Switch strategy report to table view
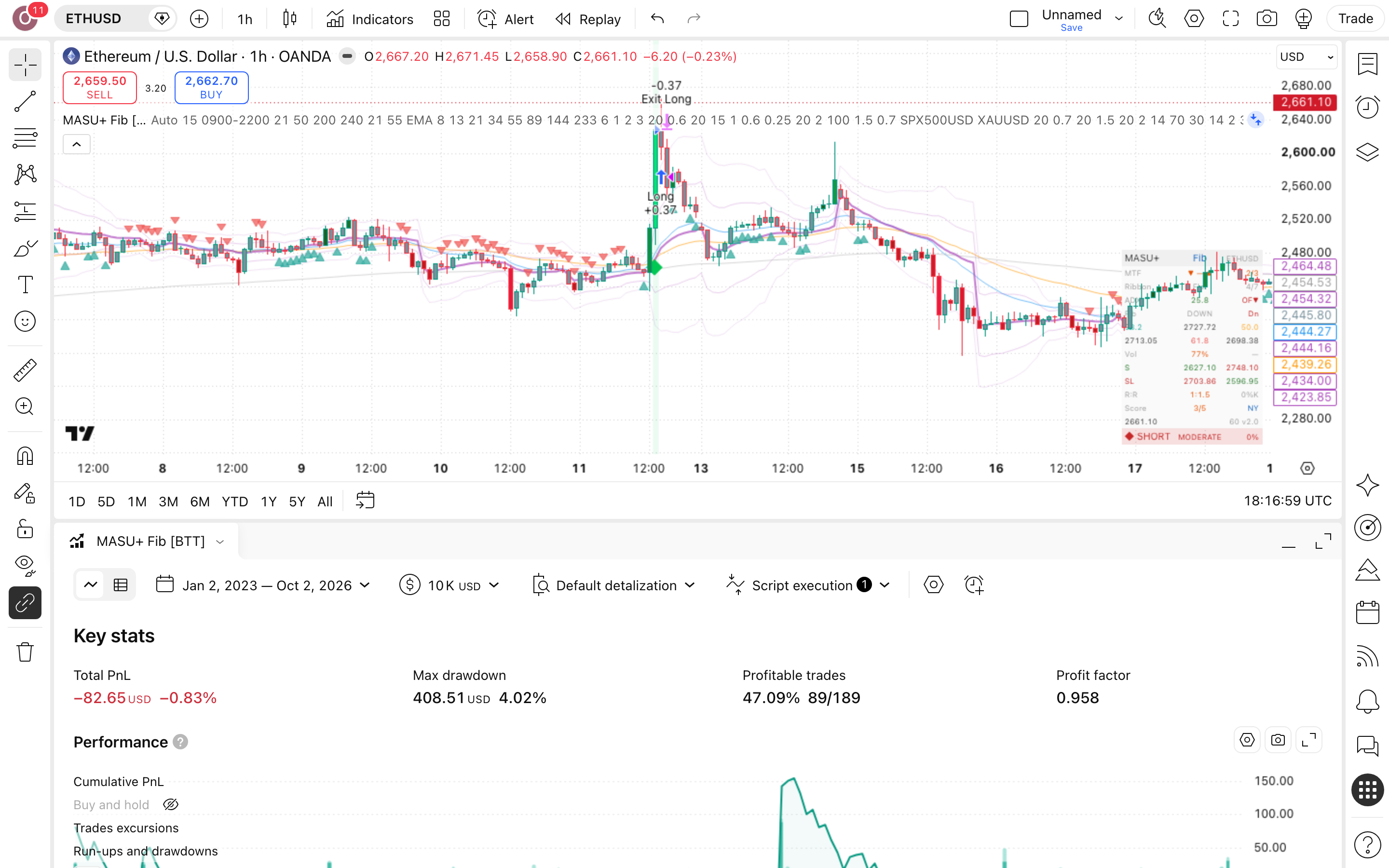 point(121,585)
